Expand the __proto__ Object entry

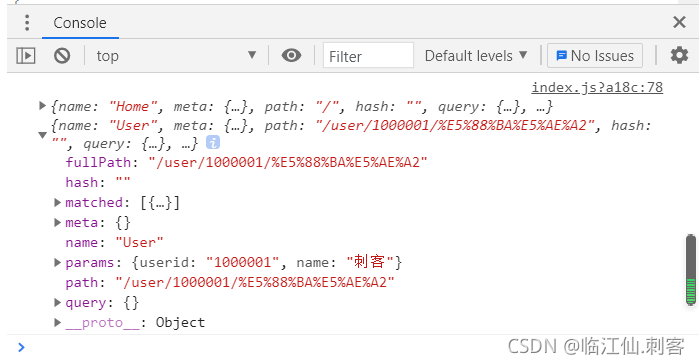point(57,322)
